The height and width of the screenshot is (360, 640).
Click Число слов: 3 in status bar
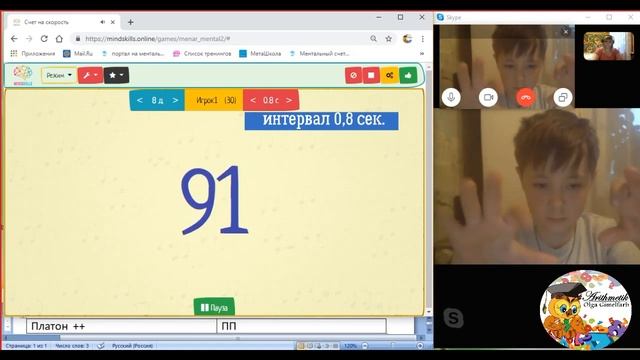(72, 346)
